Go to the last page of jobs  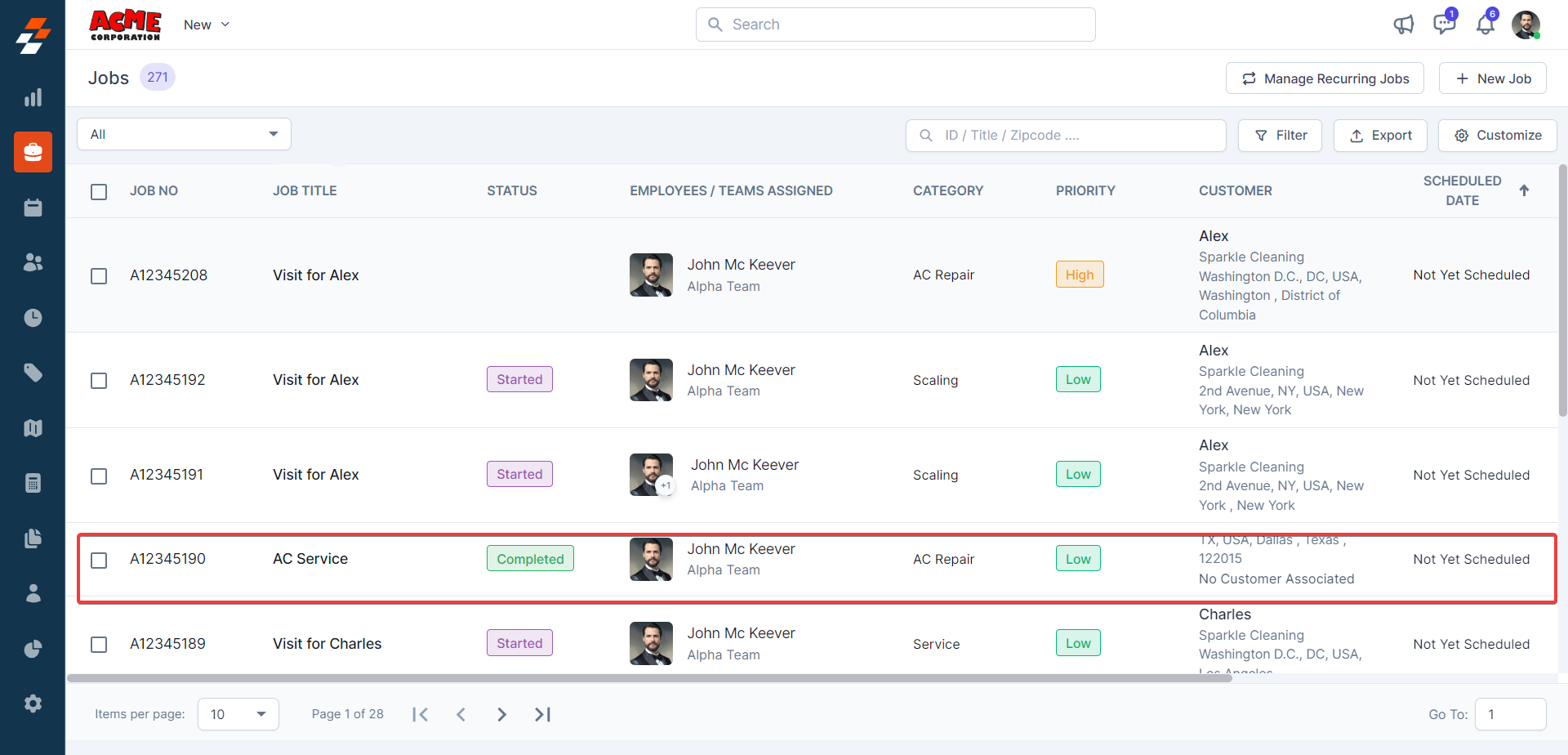pyautogui.click(x=542, y=714)
